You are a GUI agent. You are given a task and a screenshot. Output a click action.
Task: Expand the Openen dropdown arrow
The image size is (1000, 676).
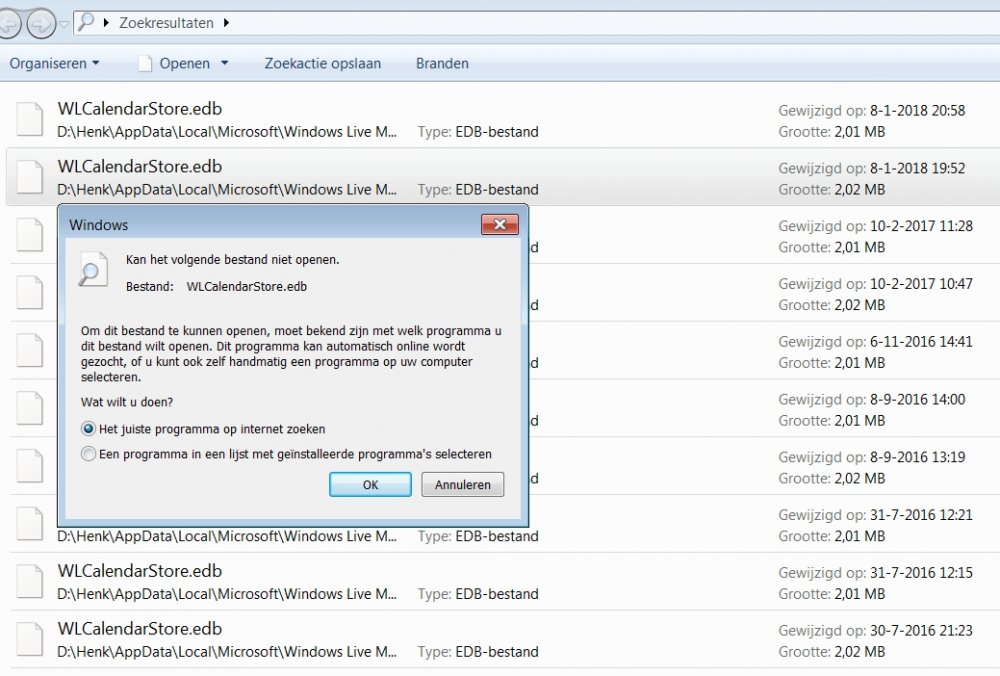coord(224,63)
